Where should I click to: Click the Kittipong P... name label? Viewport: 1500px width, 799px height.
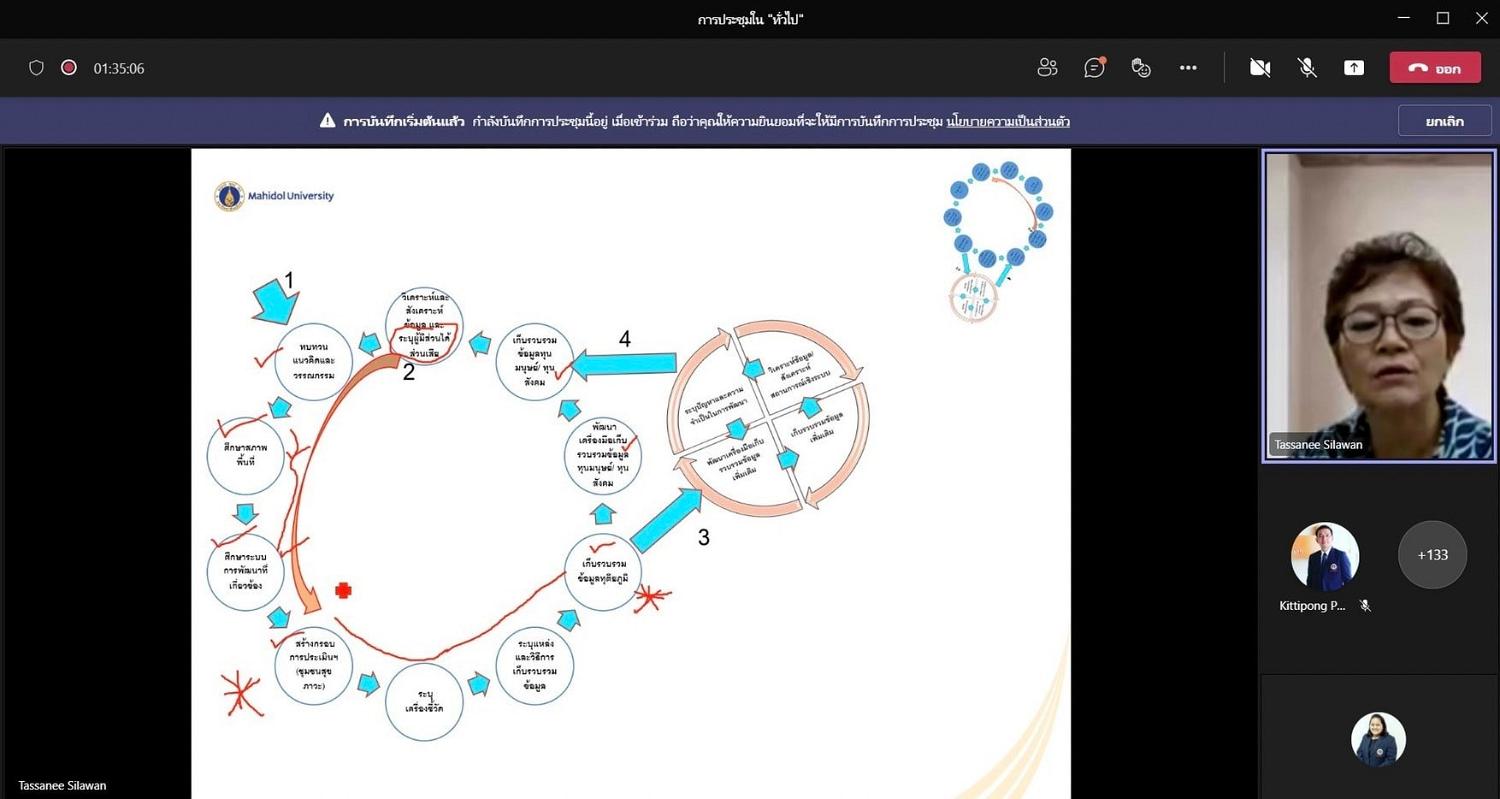(1312, 606)
